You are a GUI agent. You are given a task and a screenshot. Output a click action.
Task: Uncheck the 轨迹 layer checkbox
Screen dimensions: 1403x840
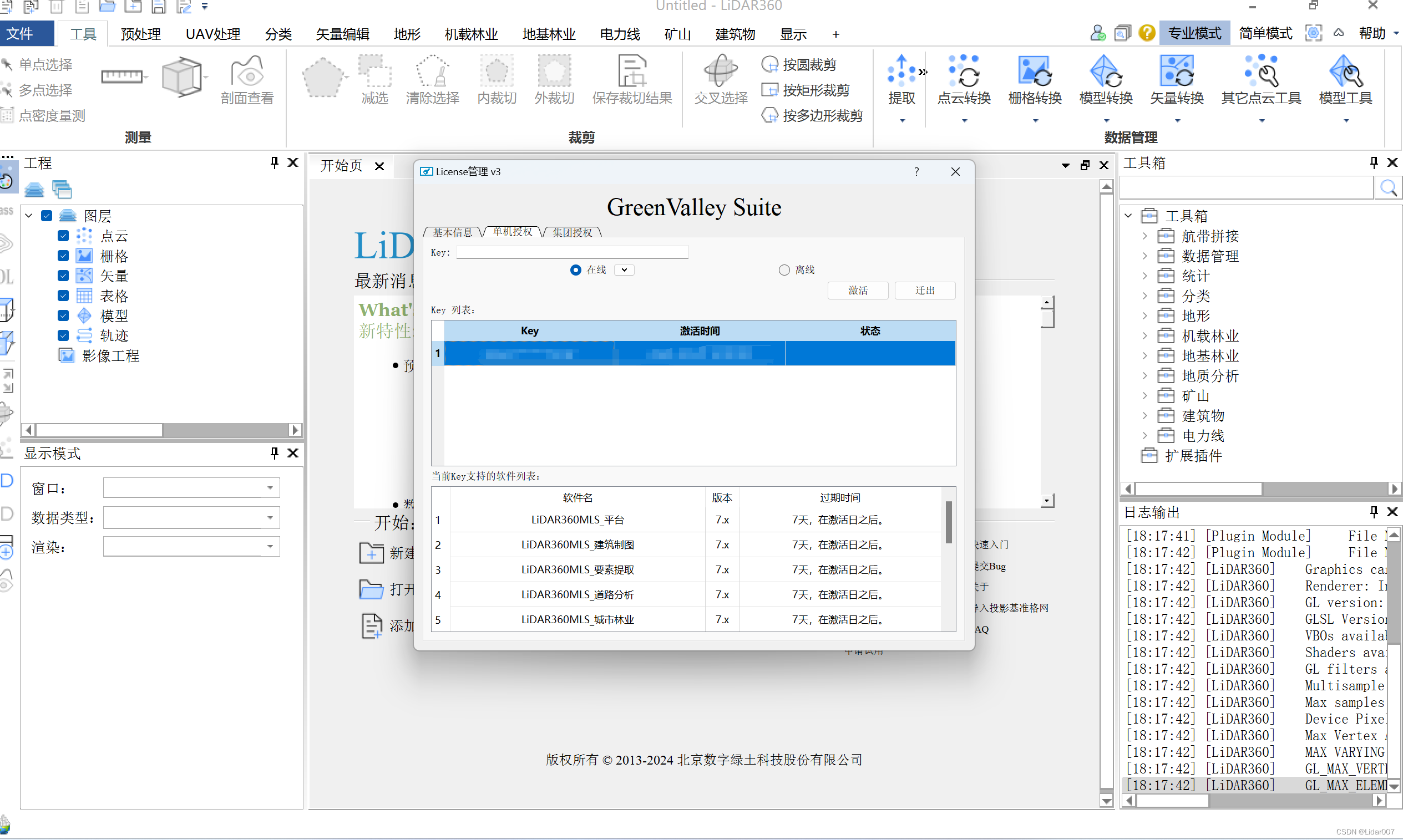coord(63,335)
